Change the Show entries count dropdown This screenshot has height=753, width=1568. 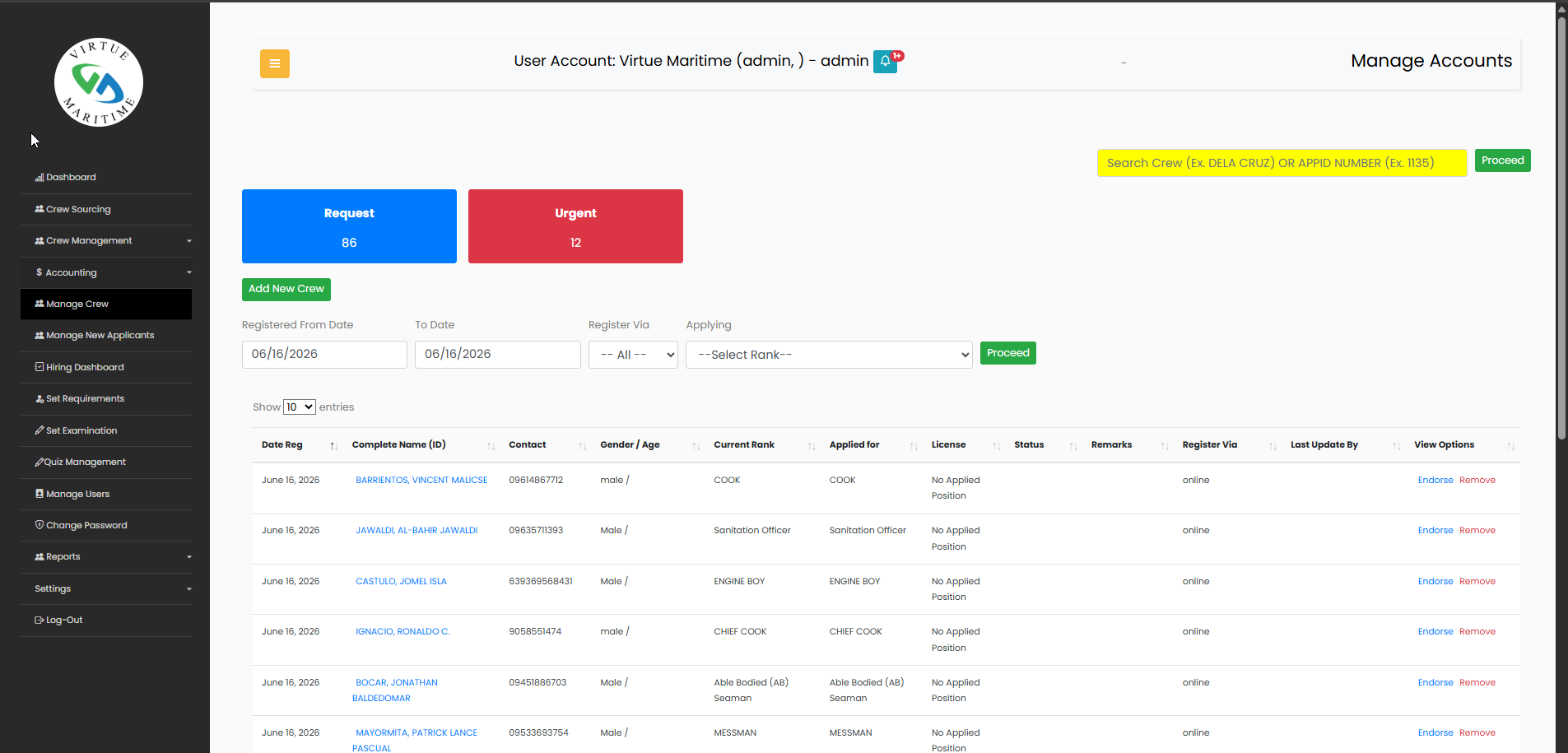pos(300,407)
